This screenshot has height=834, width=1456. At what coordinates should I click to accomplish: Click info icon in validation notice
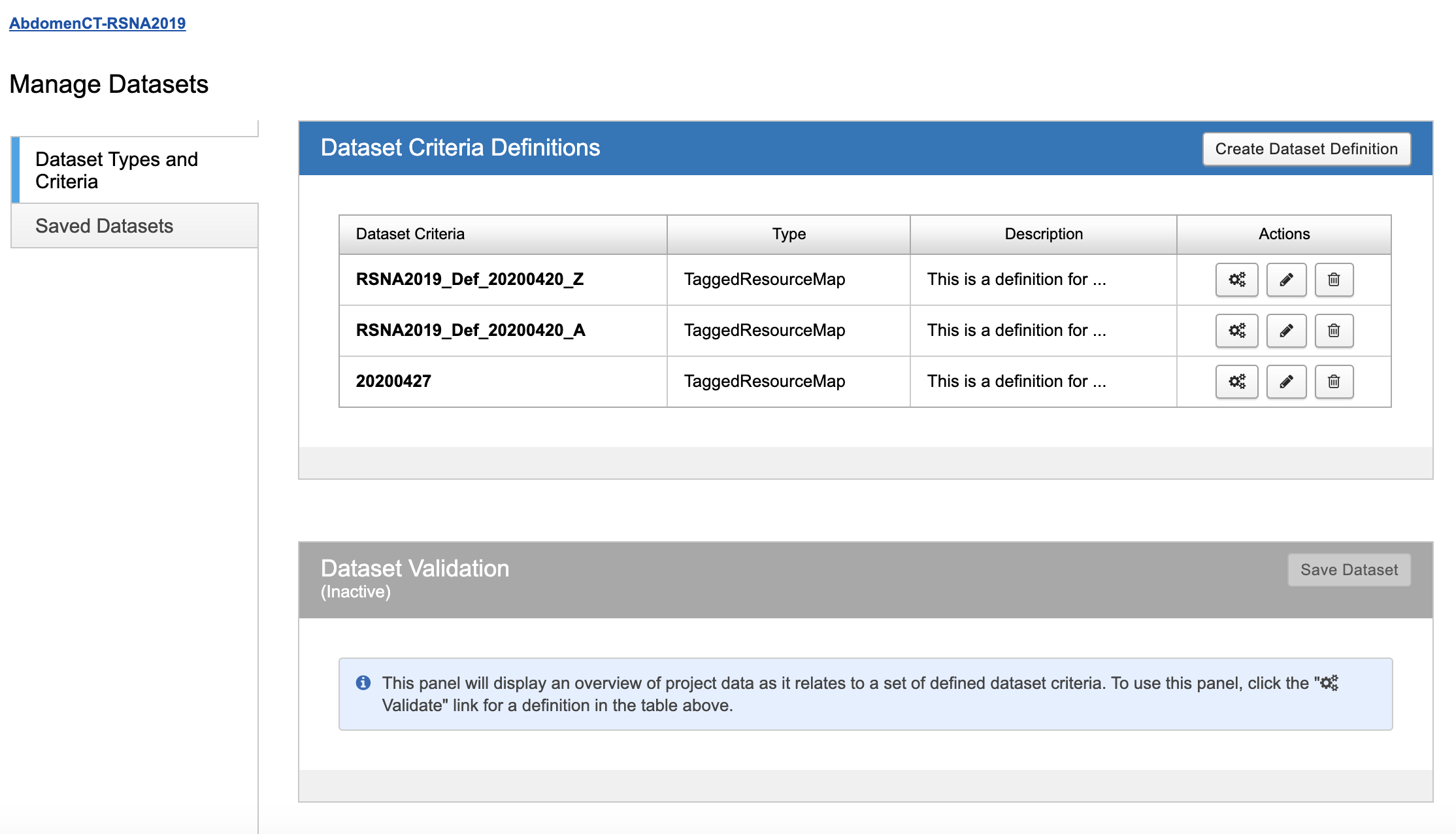[363, 683]
